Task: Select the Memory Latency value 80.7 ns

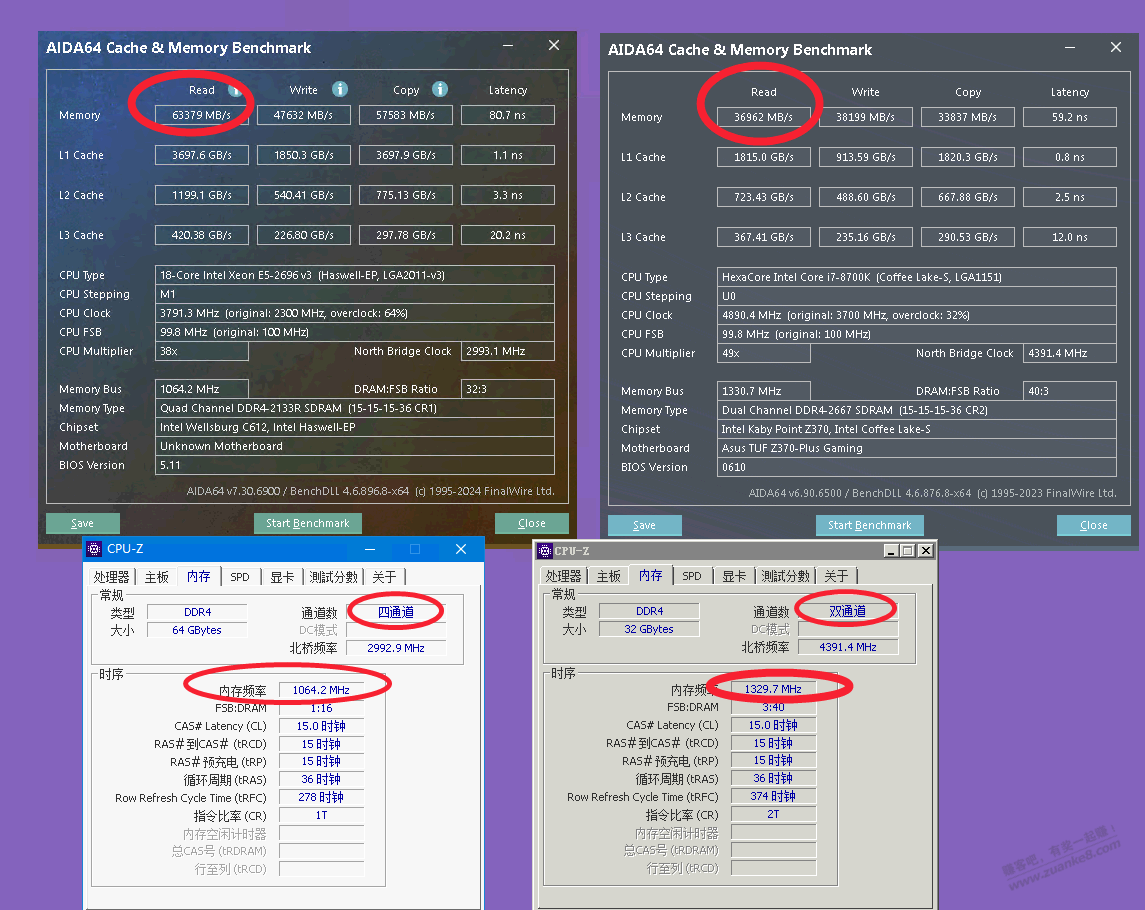Action: (x=508, y=115)
